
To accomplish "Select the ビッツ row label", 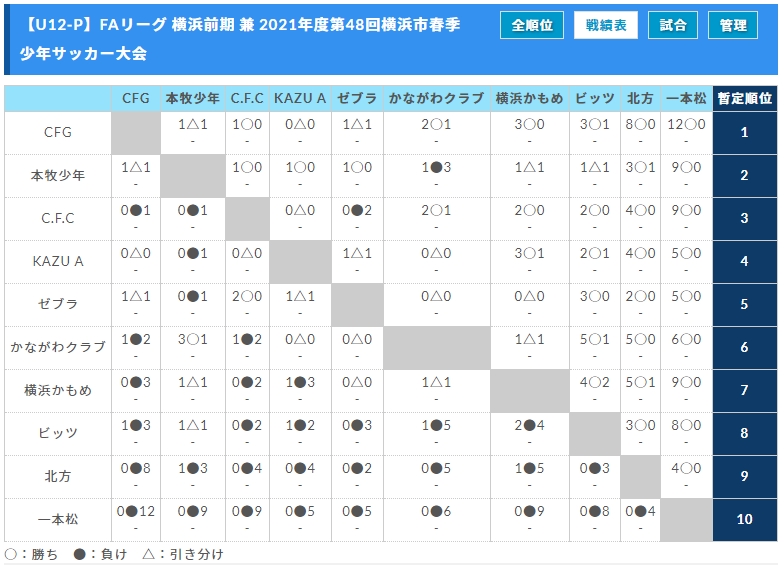I will pyautogui.click(x=58, y=433).
